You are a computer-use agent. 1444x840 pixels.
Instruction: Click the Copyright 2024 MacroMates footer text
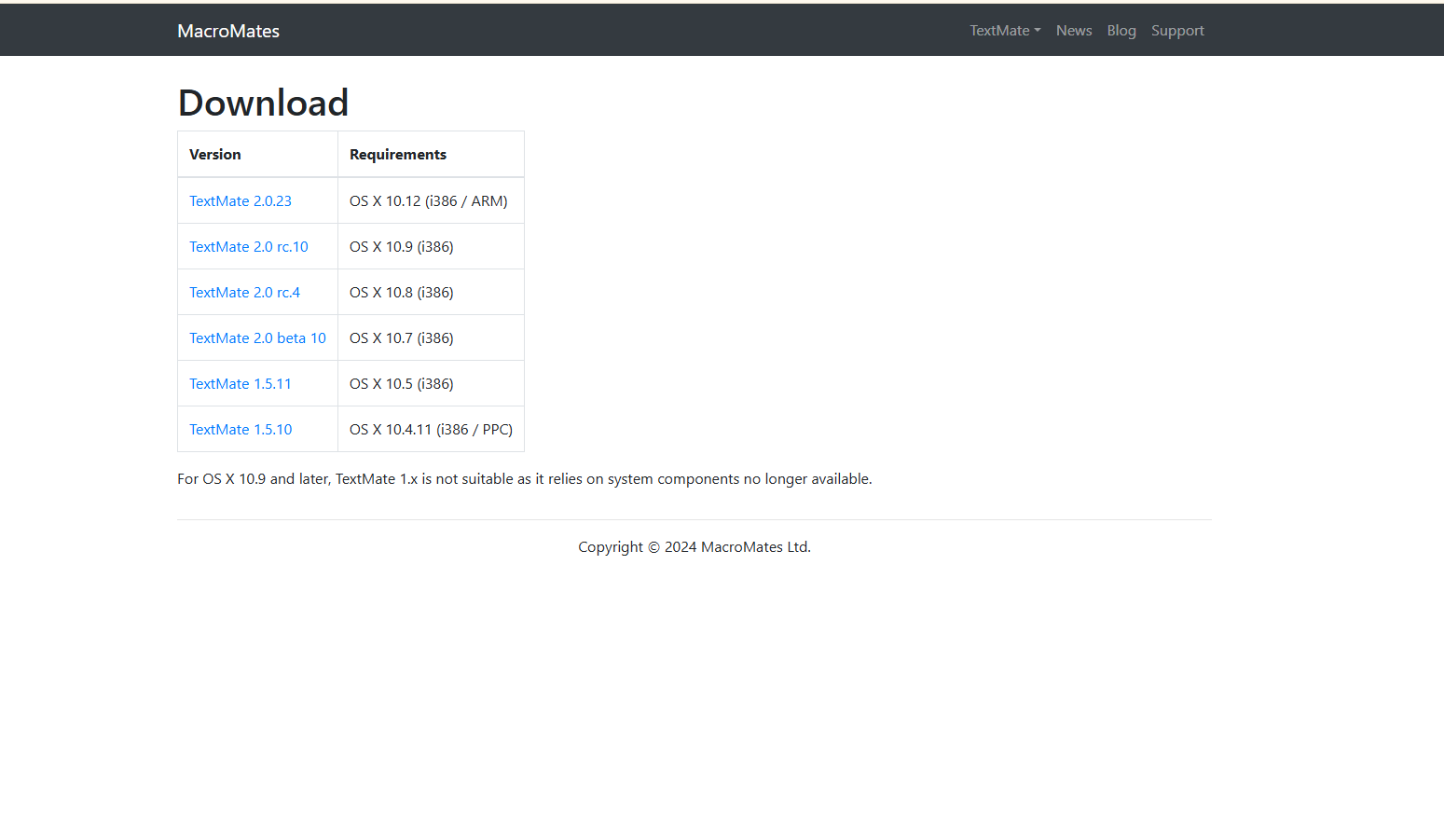coord(694,547)
